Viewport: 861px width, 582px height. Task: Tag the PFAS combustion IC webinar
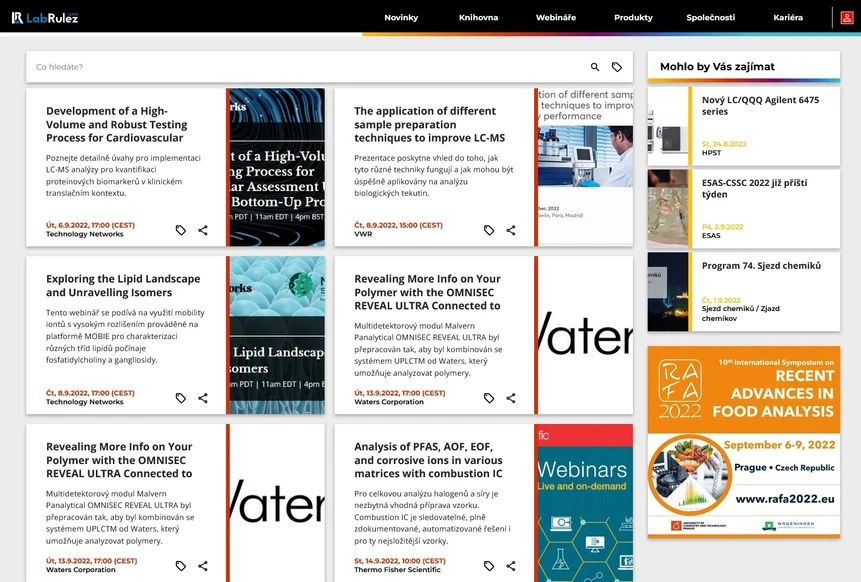(x=489, y=566)
